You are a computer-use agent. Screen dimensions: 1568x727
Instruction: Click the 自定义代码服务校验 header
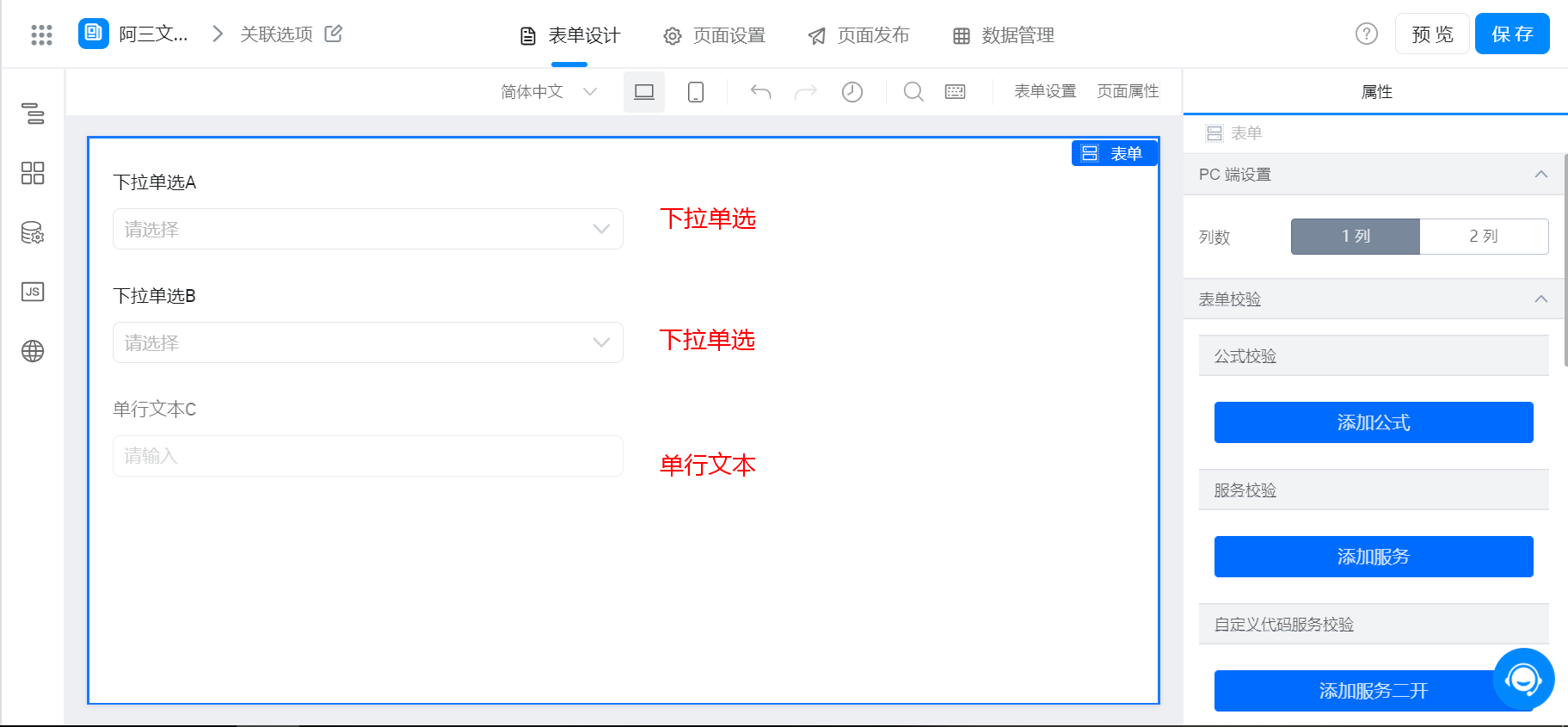pyautogui.click(x=1374, y=625)
